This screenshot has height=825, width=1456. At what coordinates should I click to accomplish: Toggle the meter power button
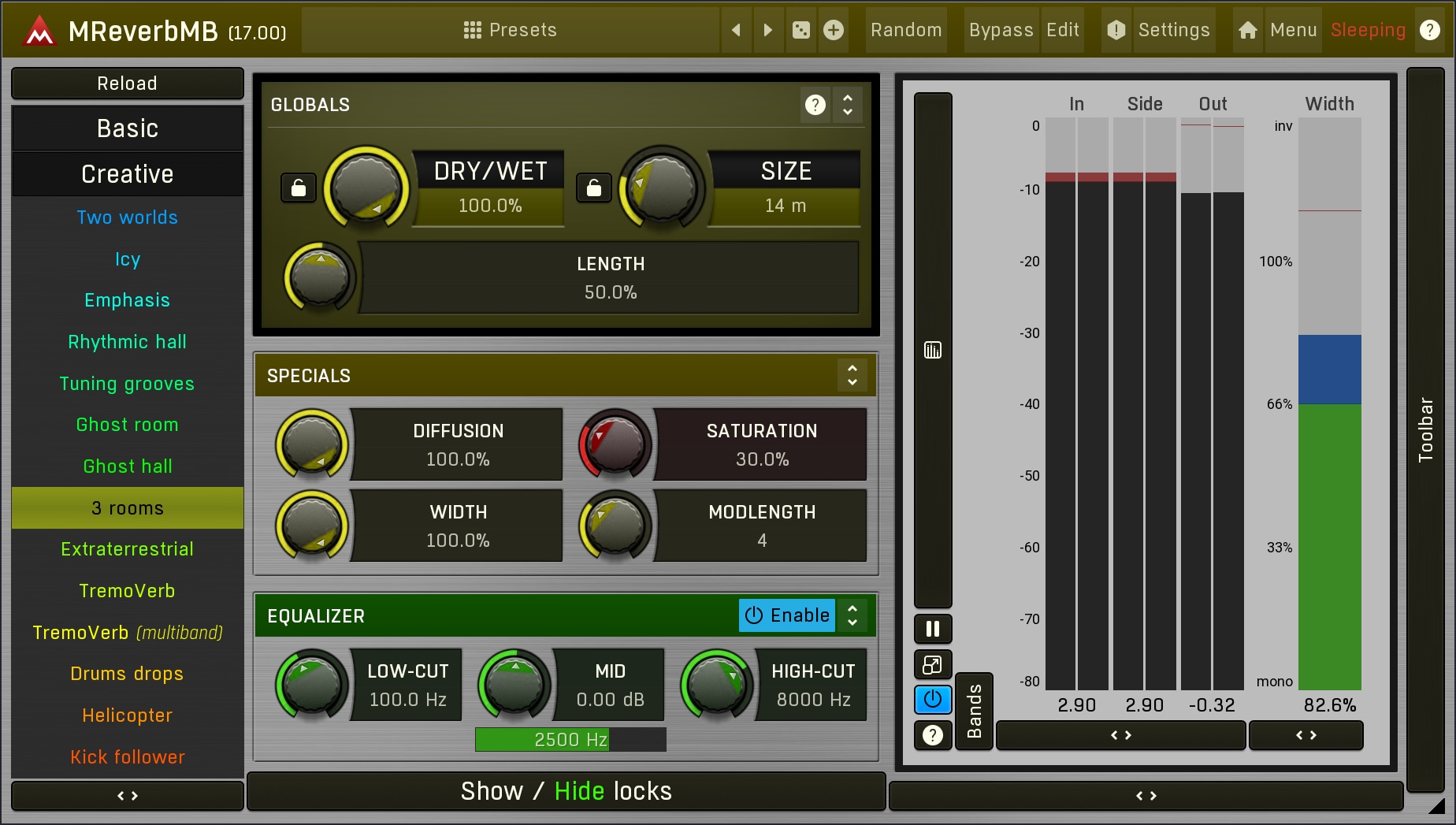pyautogui.click(x=933, y=699)
